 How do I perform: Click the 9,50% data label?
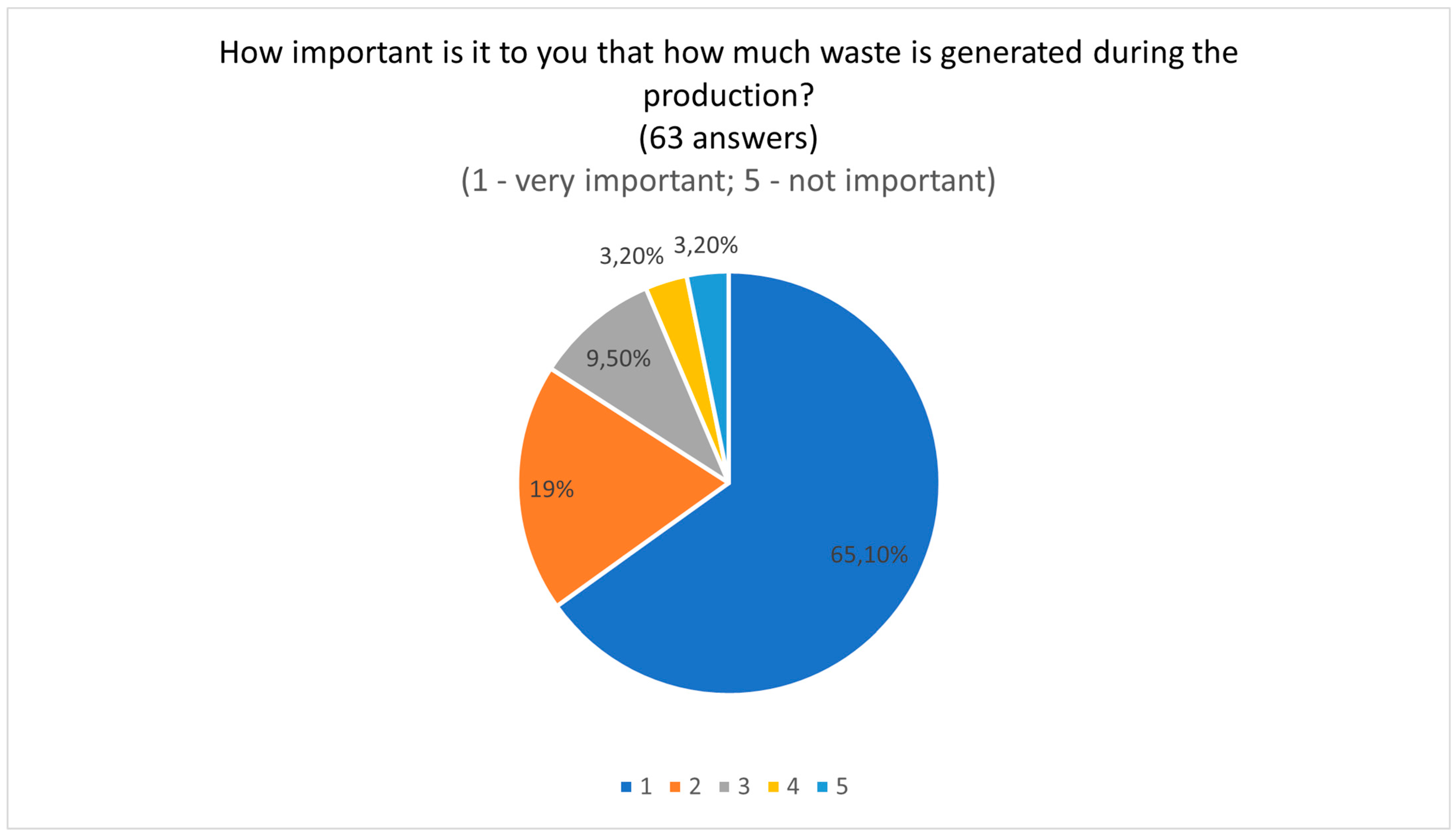[x=618, y=359]
